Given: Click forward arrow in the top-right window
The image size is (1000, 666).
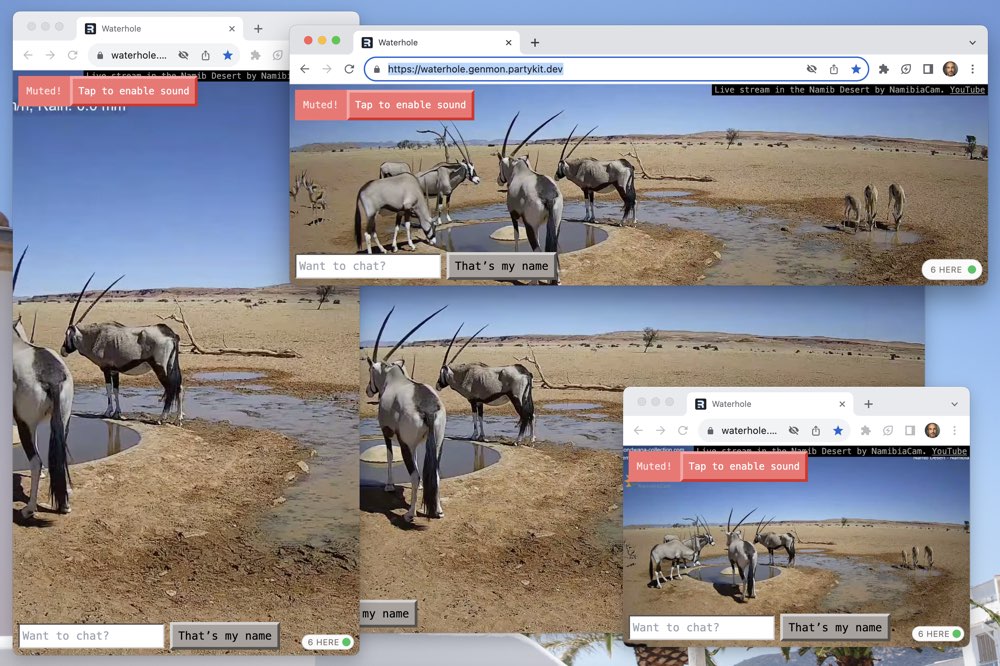Looking at the screenshot, I should [327, 69].
